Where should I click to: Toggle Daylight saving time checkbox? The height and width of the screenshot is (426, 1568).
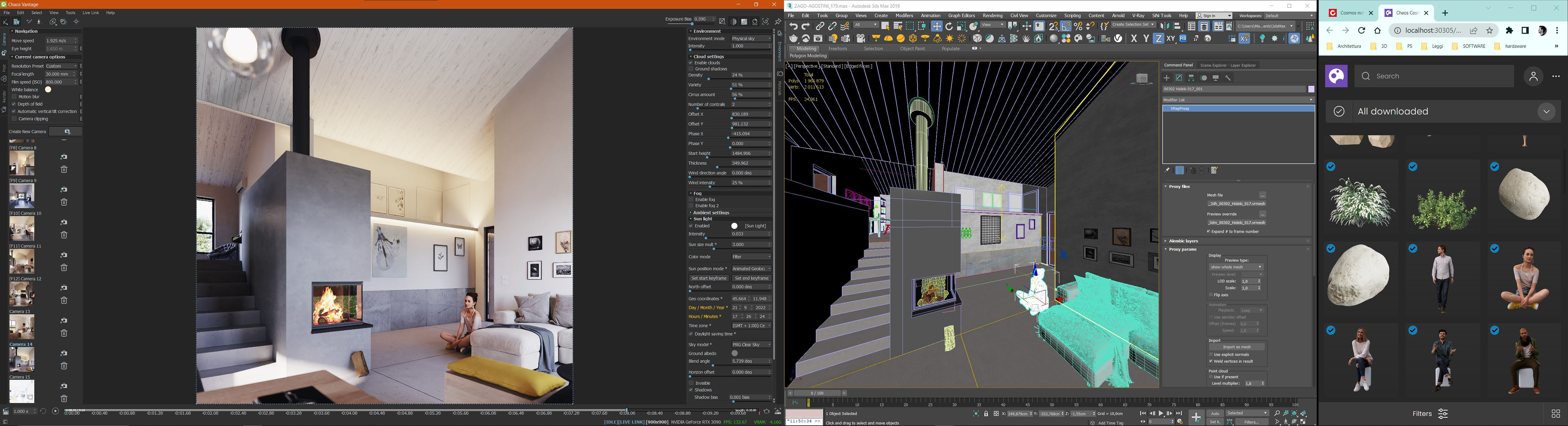tap(691, 334)
